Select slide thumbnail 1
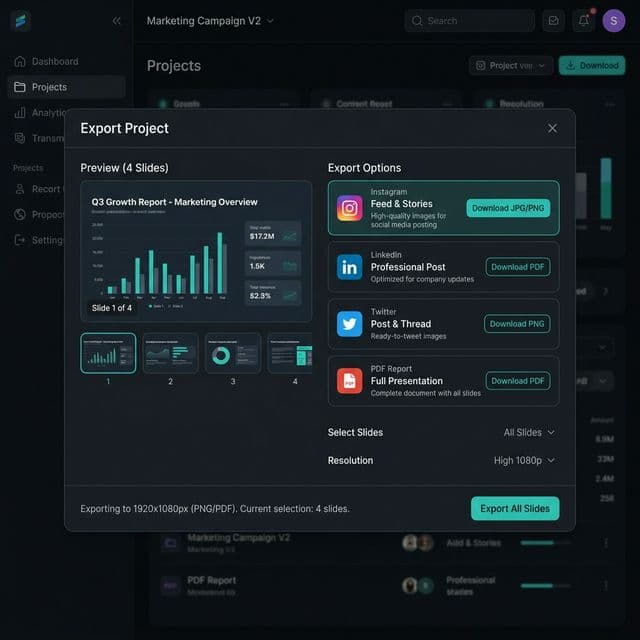Screen dimensions: 640x640 tap(108, 353)
